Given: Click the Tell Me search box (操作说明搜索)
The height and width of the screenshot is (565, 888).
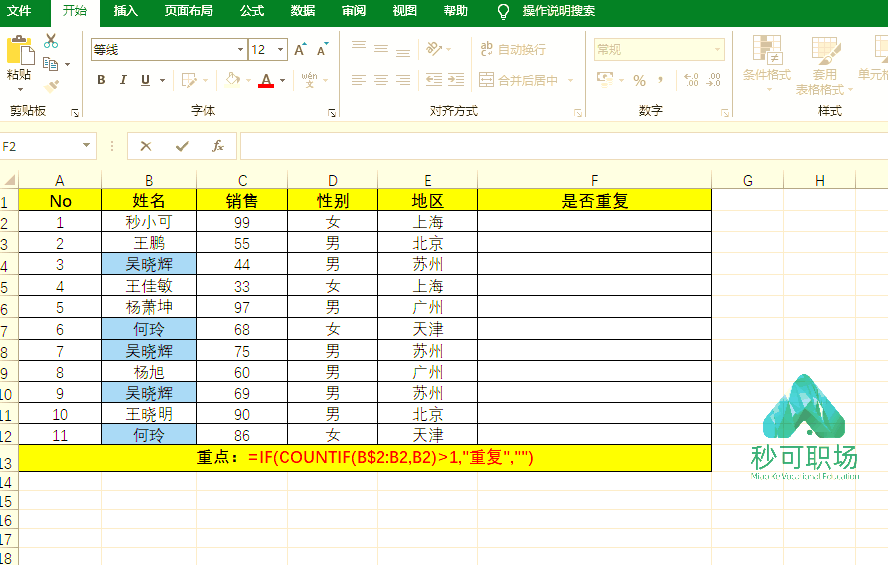Looking at the screenshot, I should click(558, 11).
